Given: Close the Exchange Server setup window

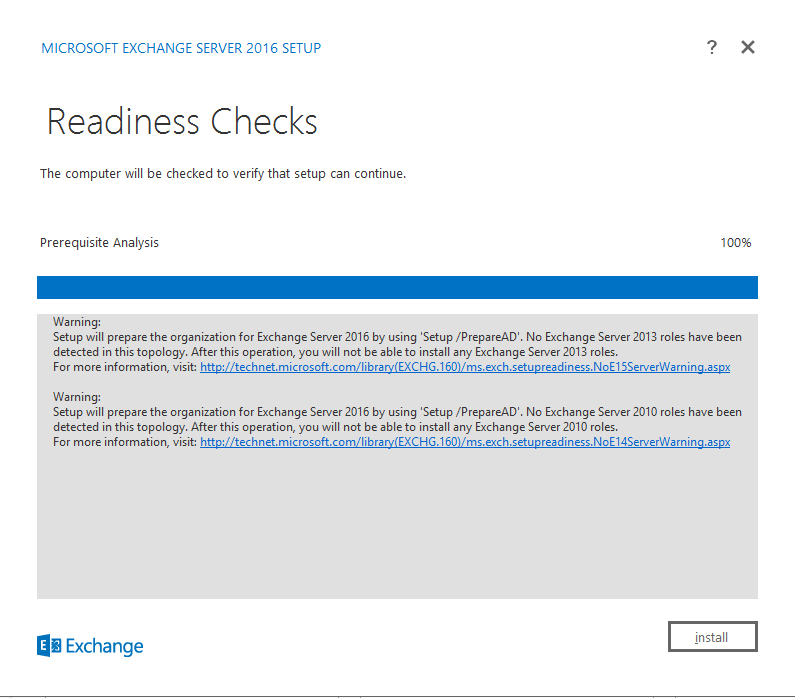Looking at the screenshot, I should point(747,47).
